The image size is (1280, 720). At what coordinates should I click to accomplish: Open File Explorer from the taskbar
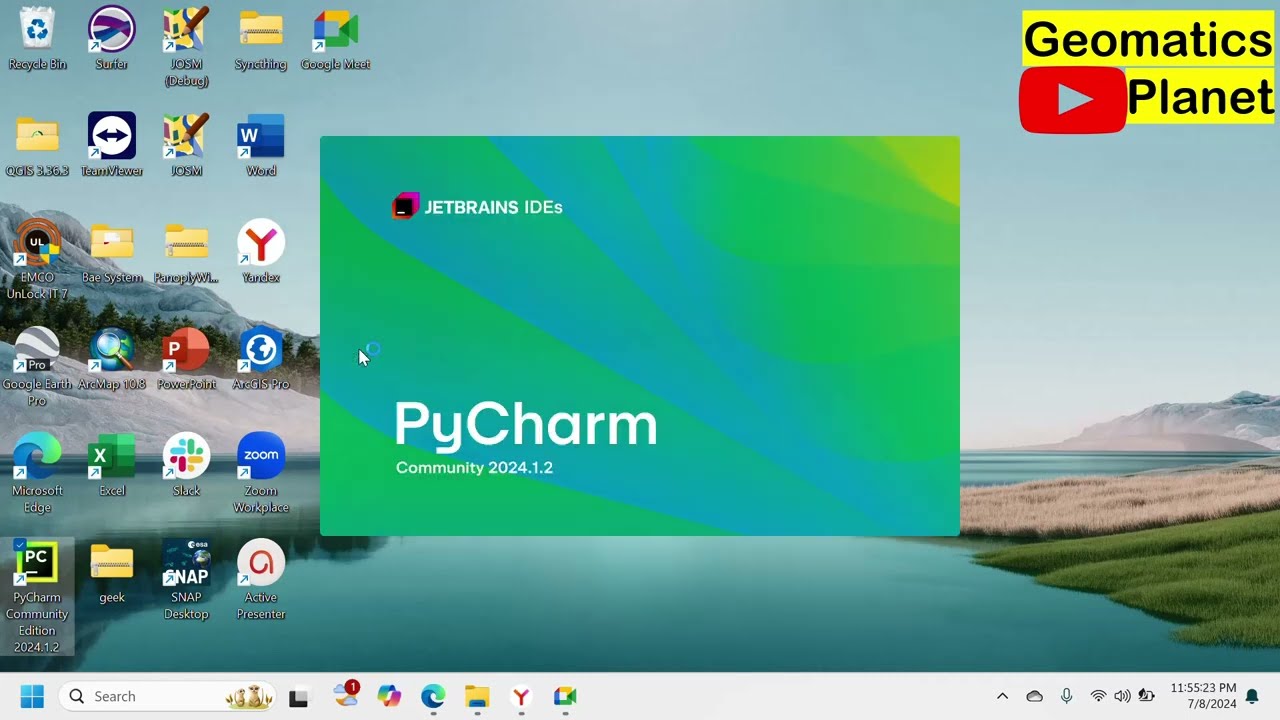477,696
